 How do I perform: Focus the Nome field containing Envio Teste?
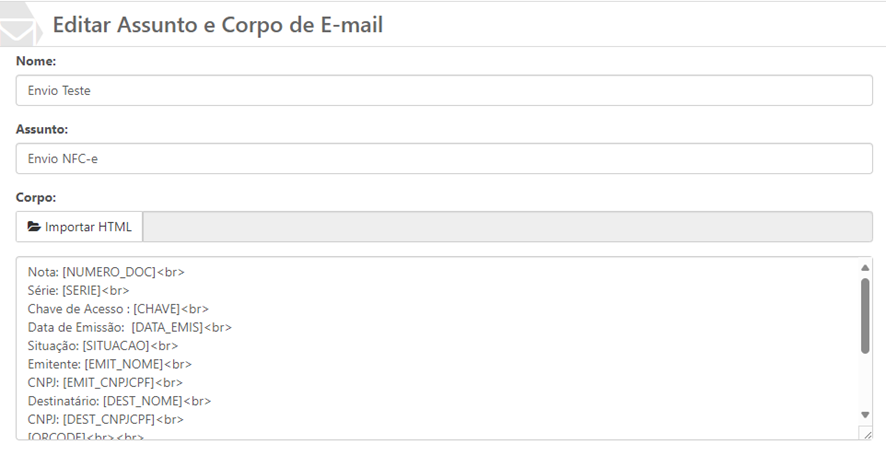point(444,90)
